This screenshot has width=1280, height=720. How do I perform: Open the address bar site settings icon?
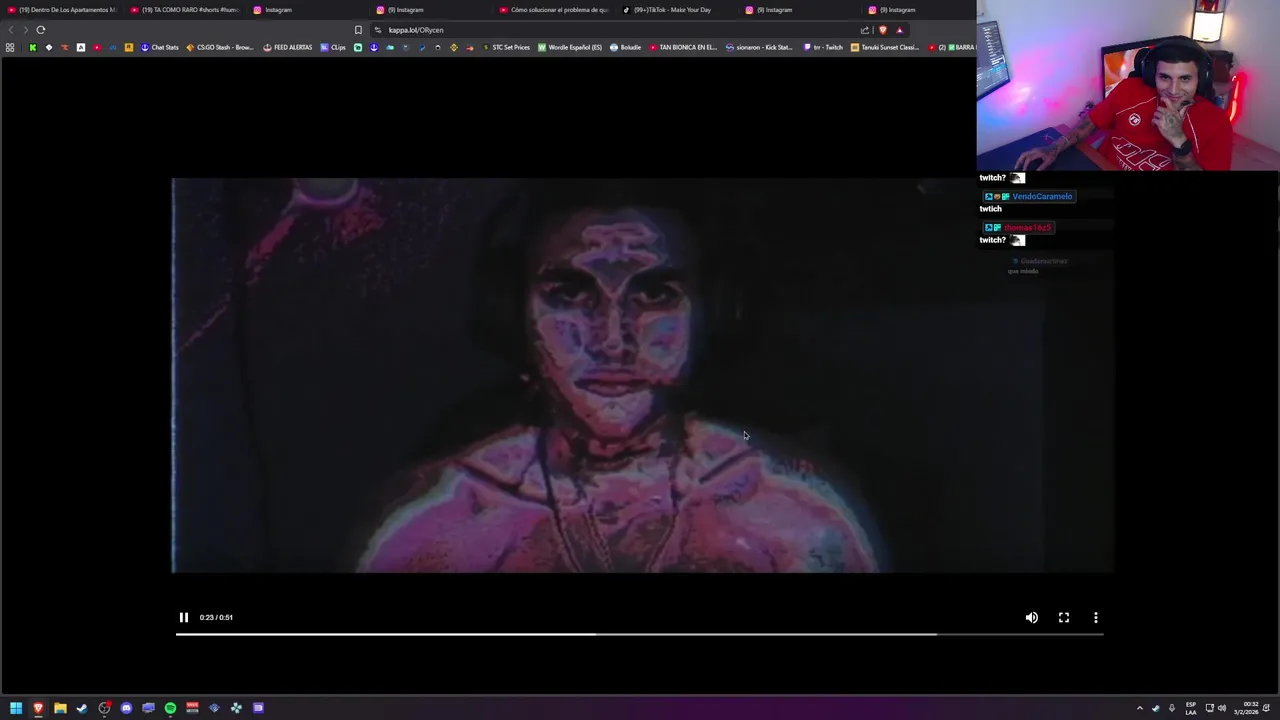click(378, 30)
